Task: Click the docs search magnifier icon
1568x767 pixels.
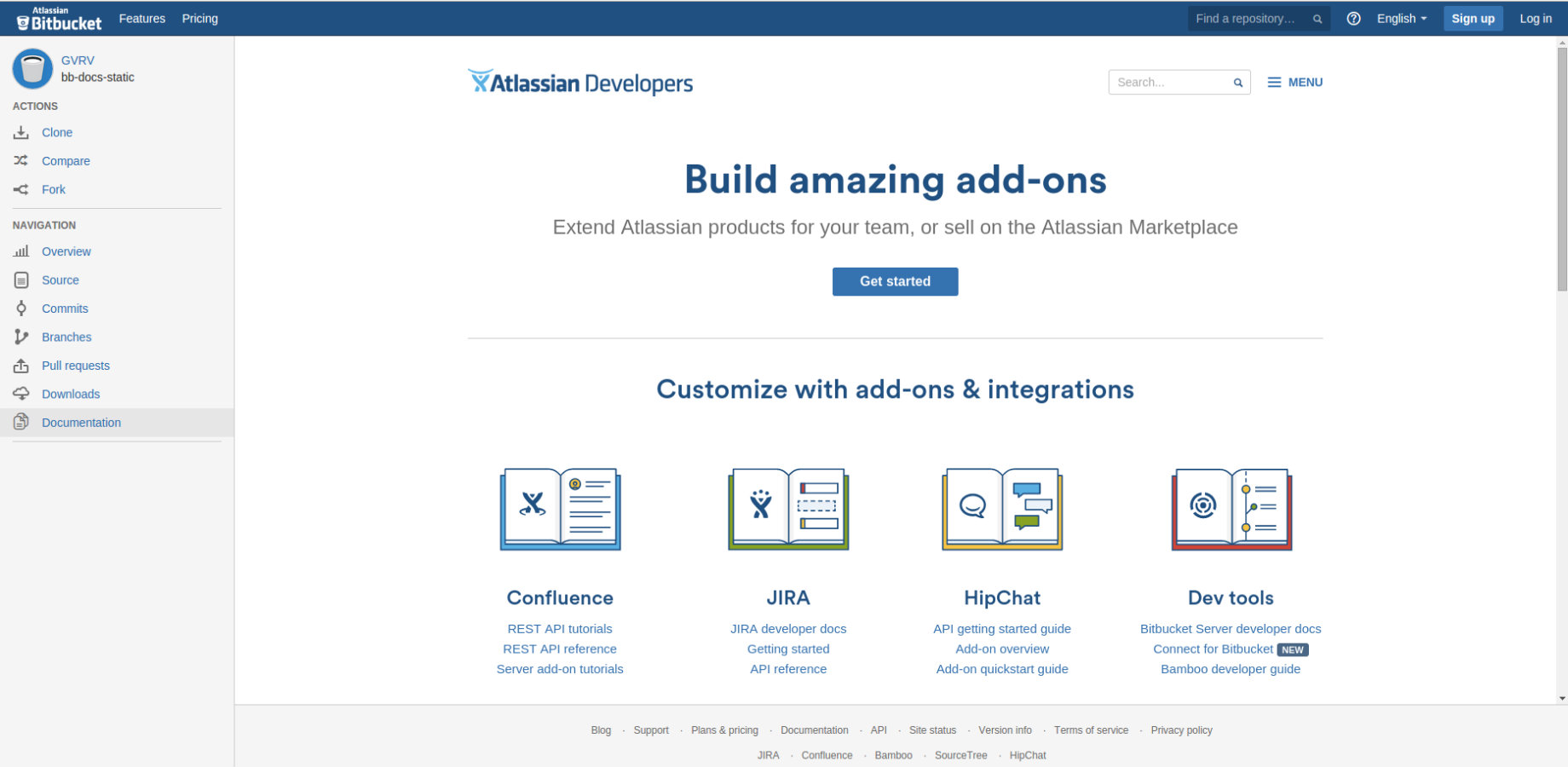Action: [1238, 83]
